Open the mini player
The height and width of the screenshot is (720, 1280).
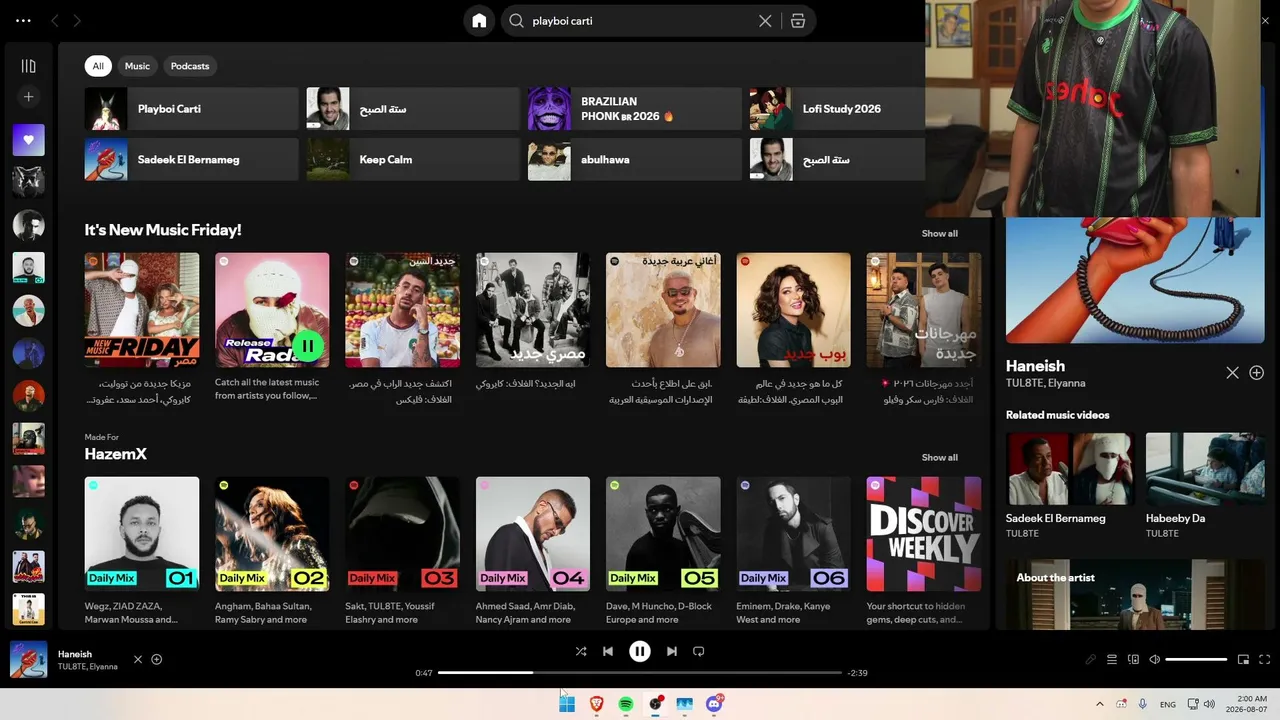click(x=1243, y=660)
